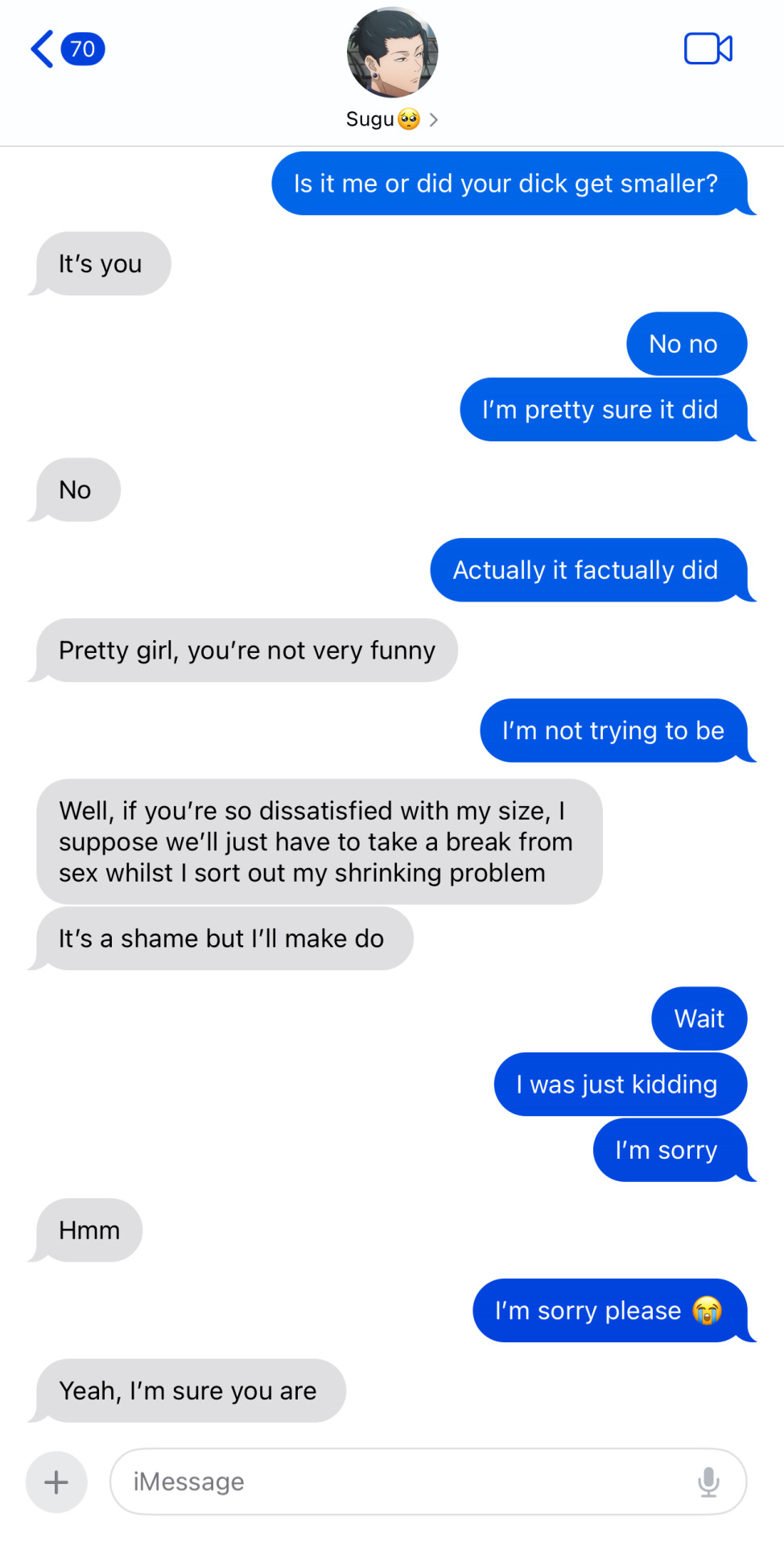Viewport: 784px width, 1546px height.
Task: Expand contact details chevron beside Sugu
Action: pos(434,120)
